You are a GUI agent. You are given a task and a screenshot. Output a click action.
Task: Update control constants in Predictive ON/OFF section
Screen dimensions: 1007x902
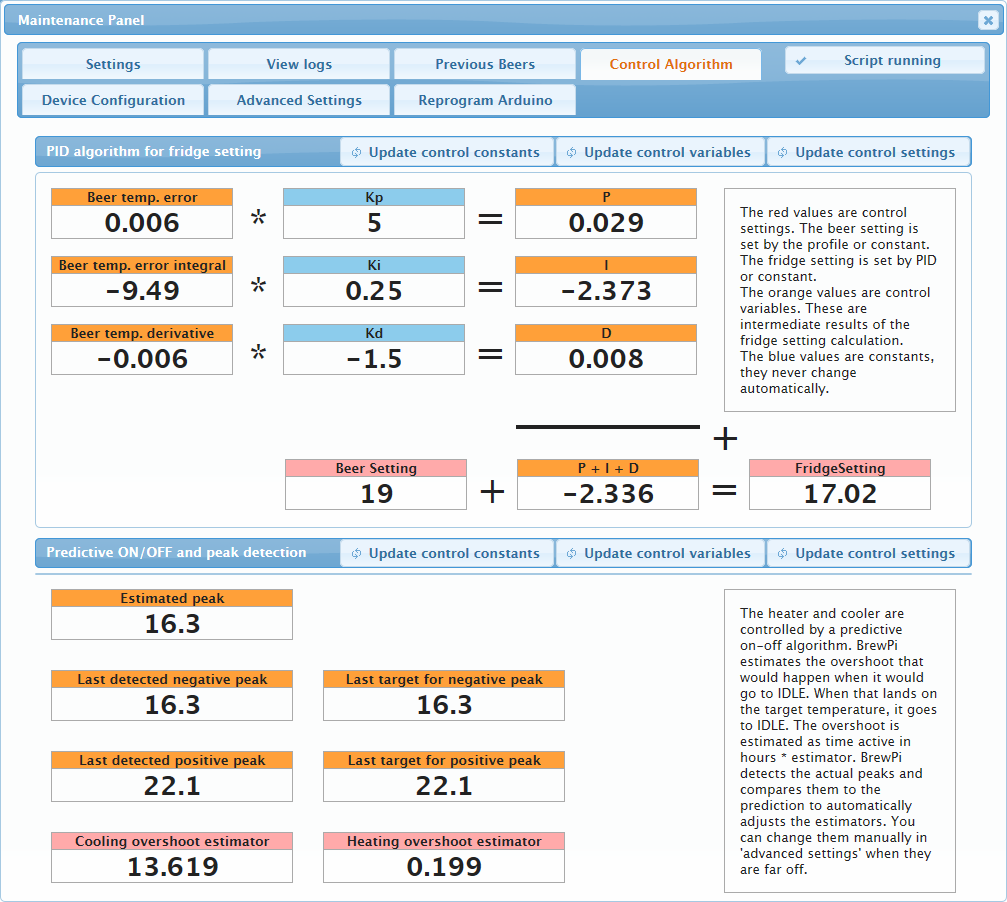[x=446, y=553]
